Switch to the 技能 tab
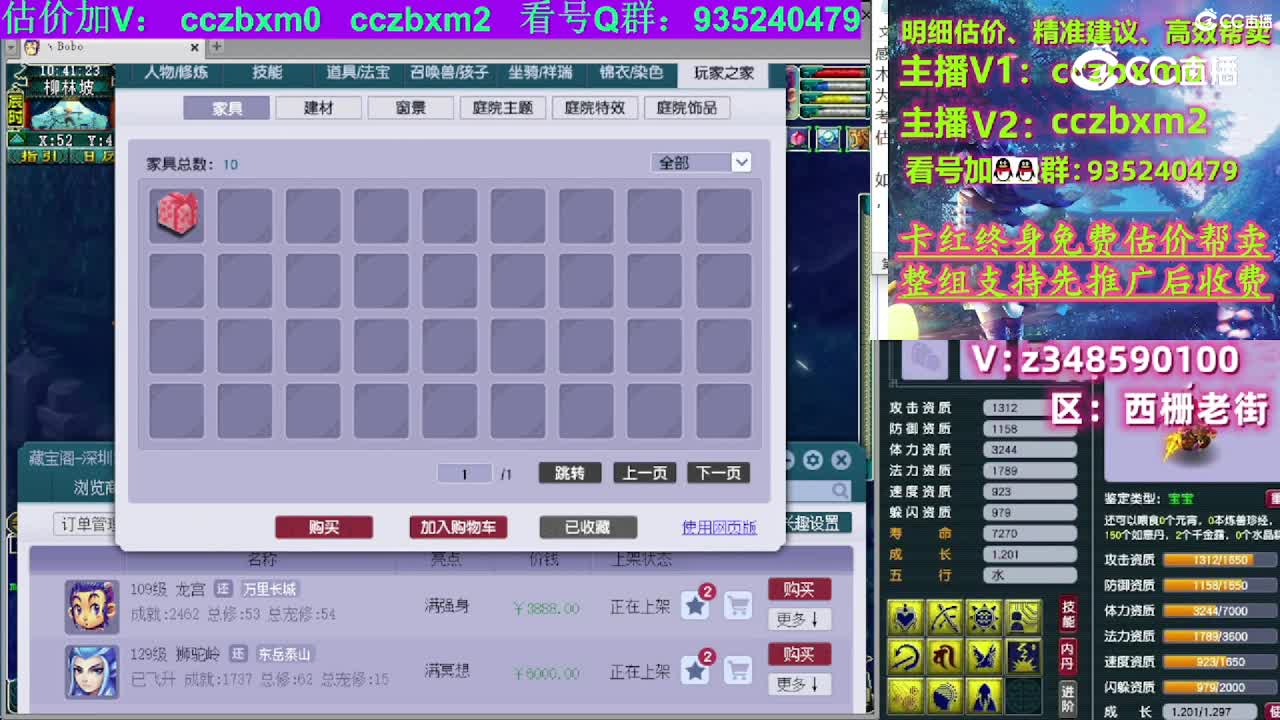Viewport: 1280px width, 720px height. point(267,73)
